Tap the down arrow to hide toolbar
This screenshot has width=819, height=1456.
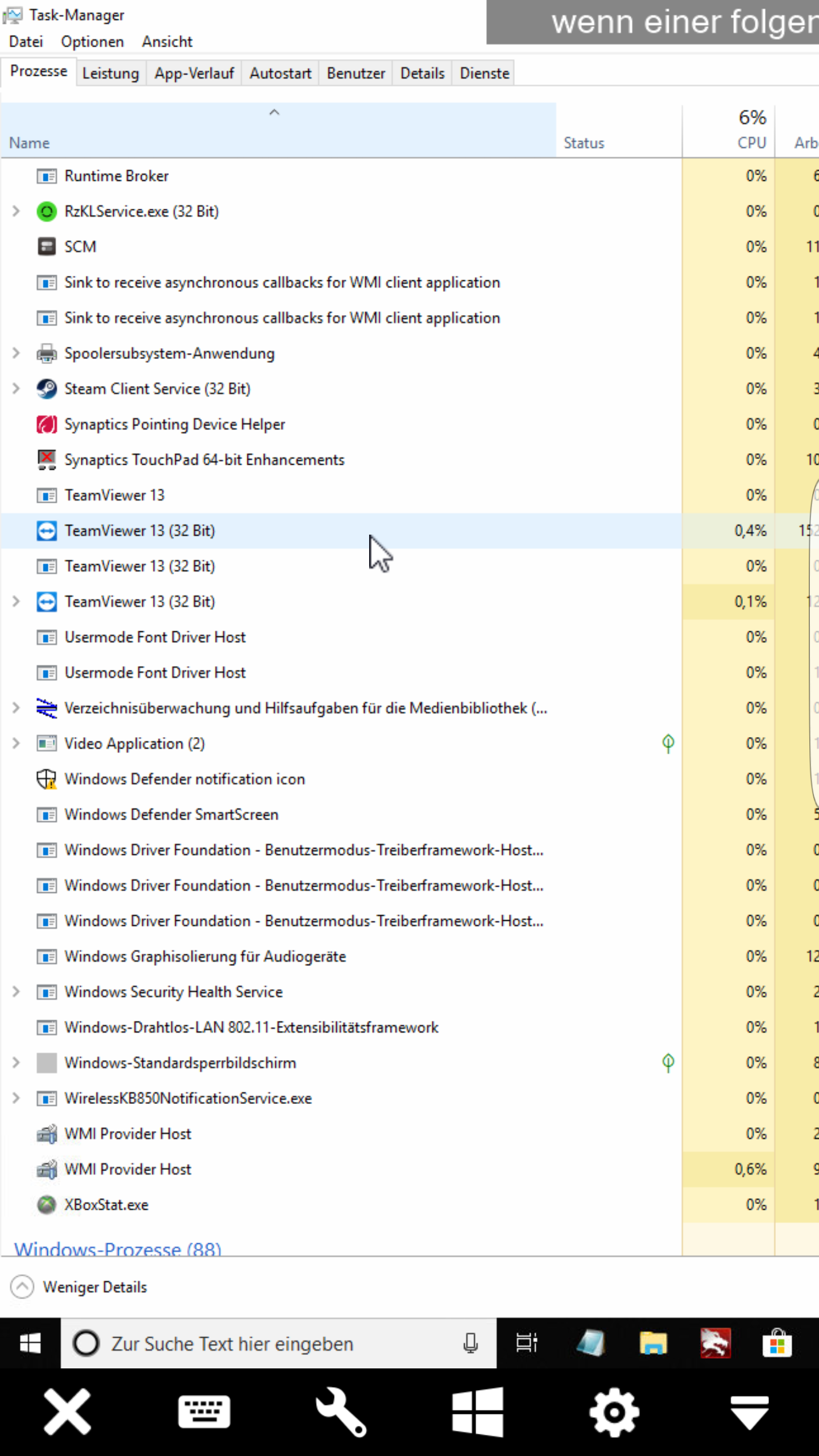[750, 1413]
